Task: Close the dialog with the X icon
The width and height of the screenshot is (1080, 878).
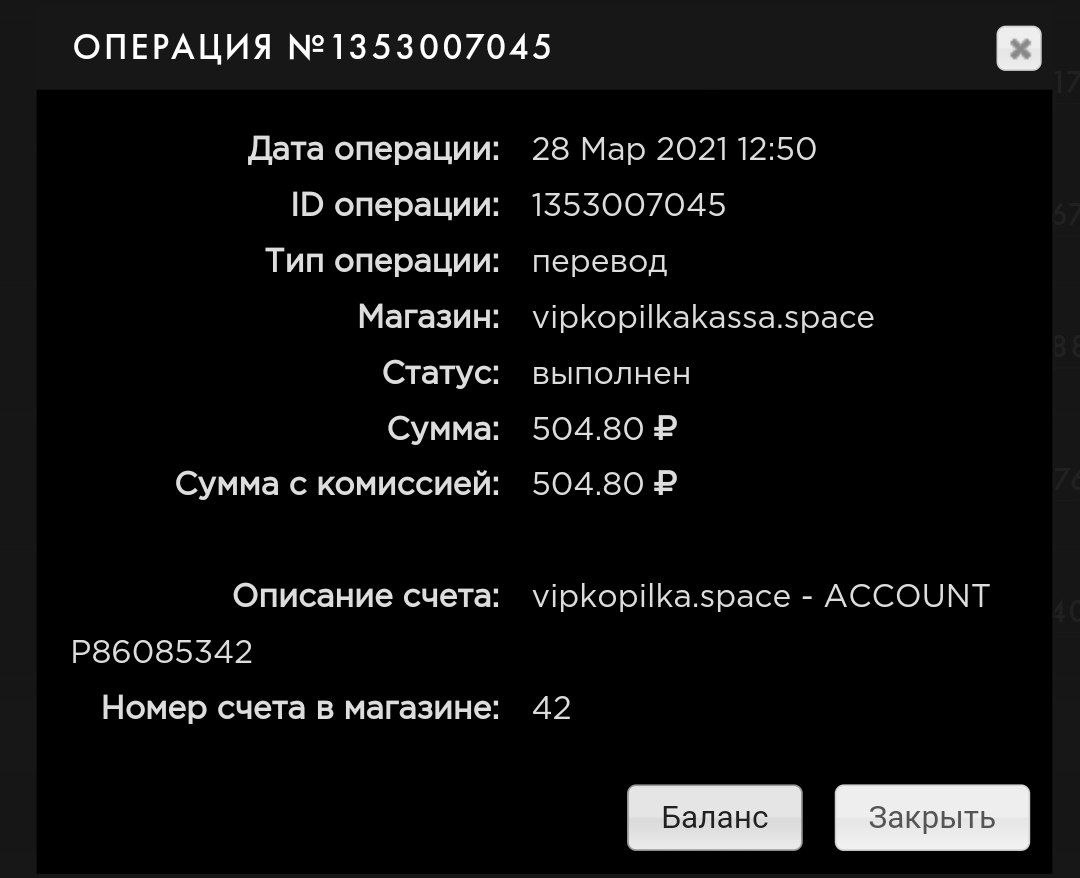Action: pyautogui.click(x=1018, y=48)
